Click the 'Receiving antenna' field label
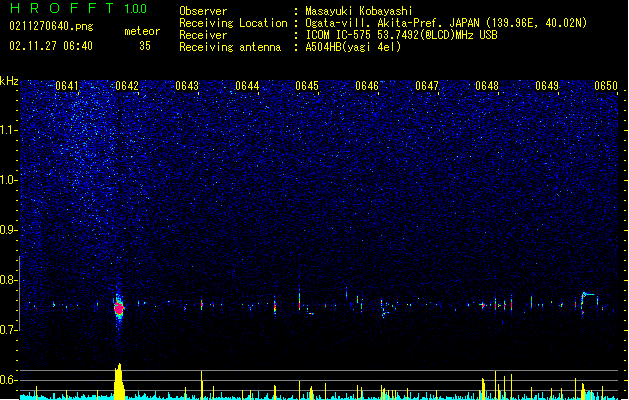629x400 pixels. [x=230, y=47]
